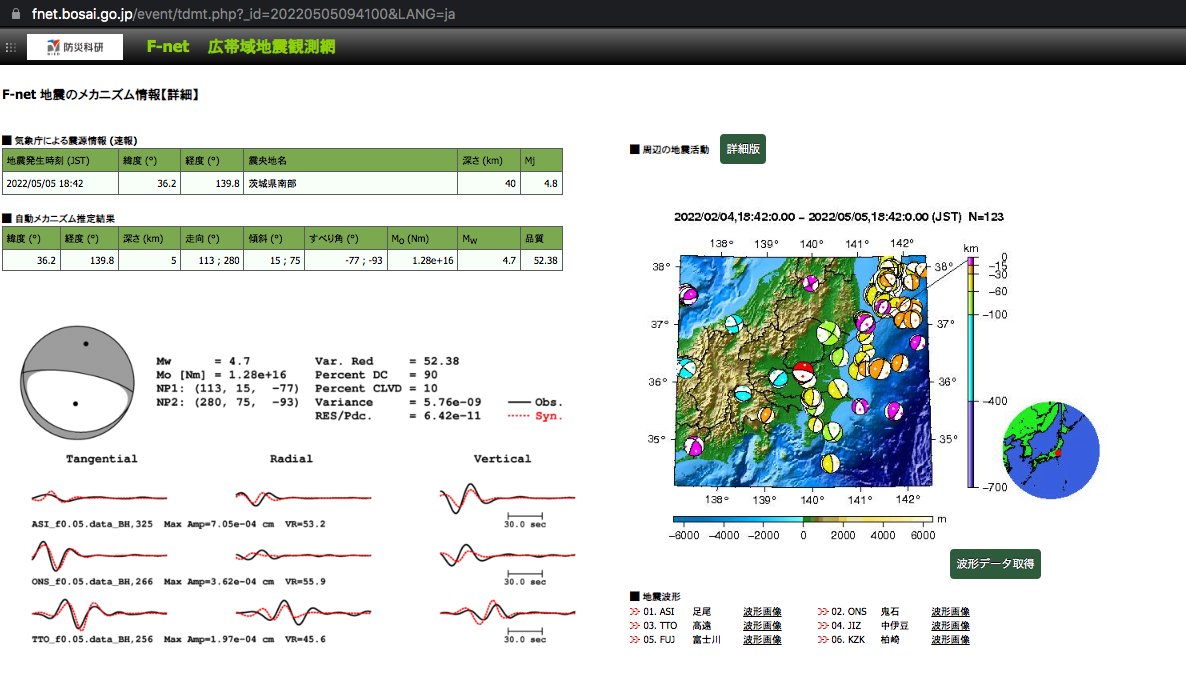Click the gray focal mechanism beach ball diagram
Image resolution: width=1186 pixels, height=676 pixels.
click(76, 383)
